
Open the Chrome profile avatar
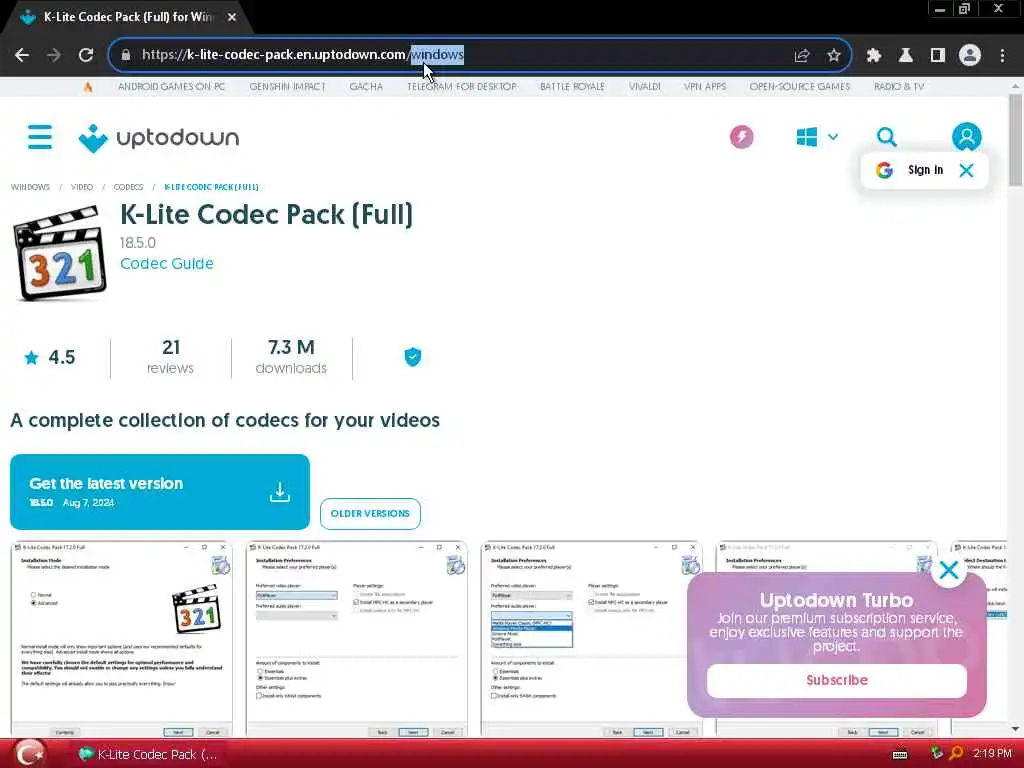(970, 56)
